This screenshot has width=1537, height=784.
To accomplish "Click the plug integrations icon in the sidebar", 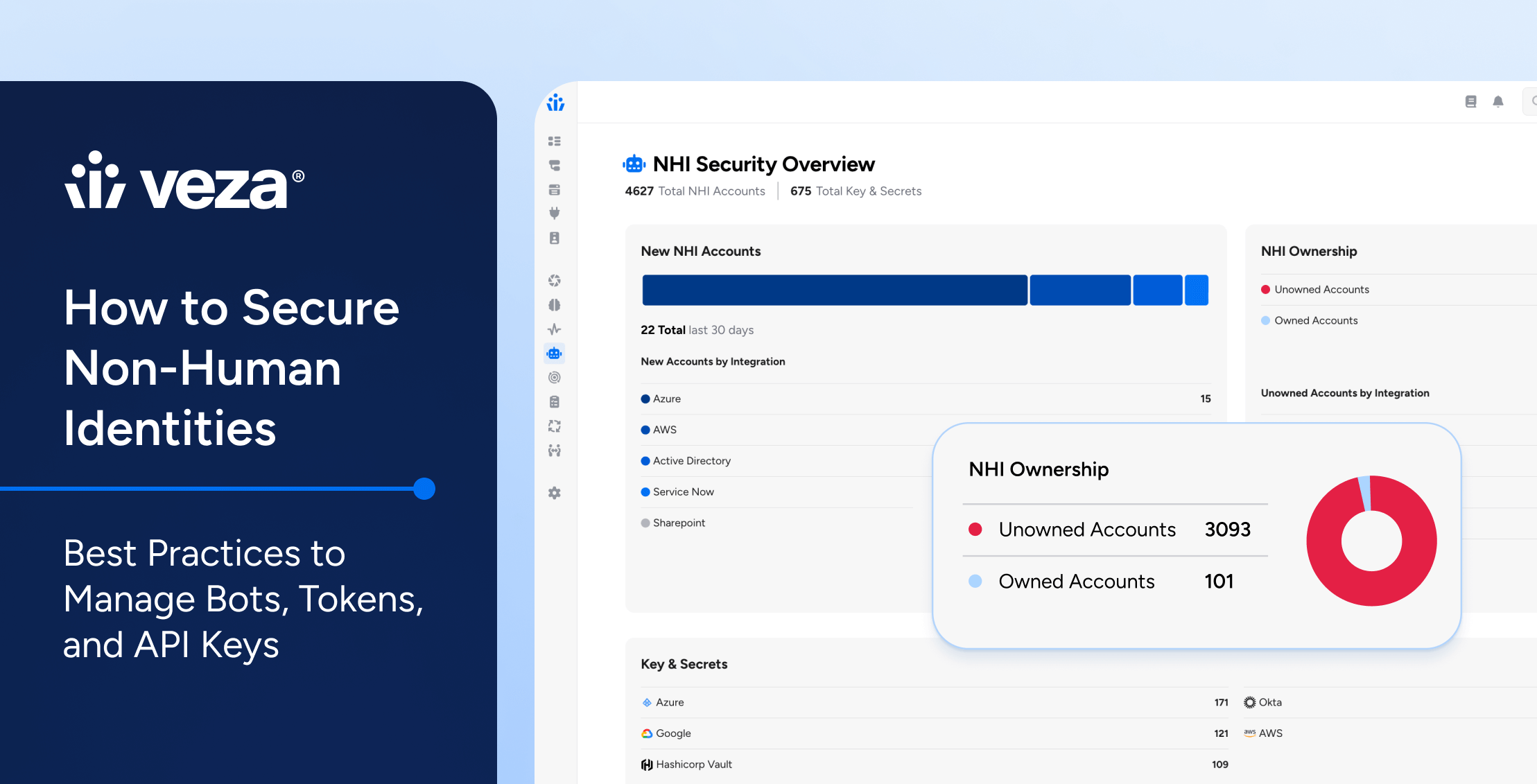I will pyautogui.click(x=554, y=213).
